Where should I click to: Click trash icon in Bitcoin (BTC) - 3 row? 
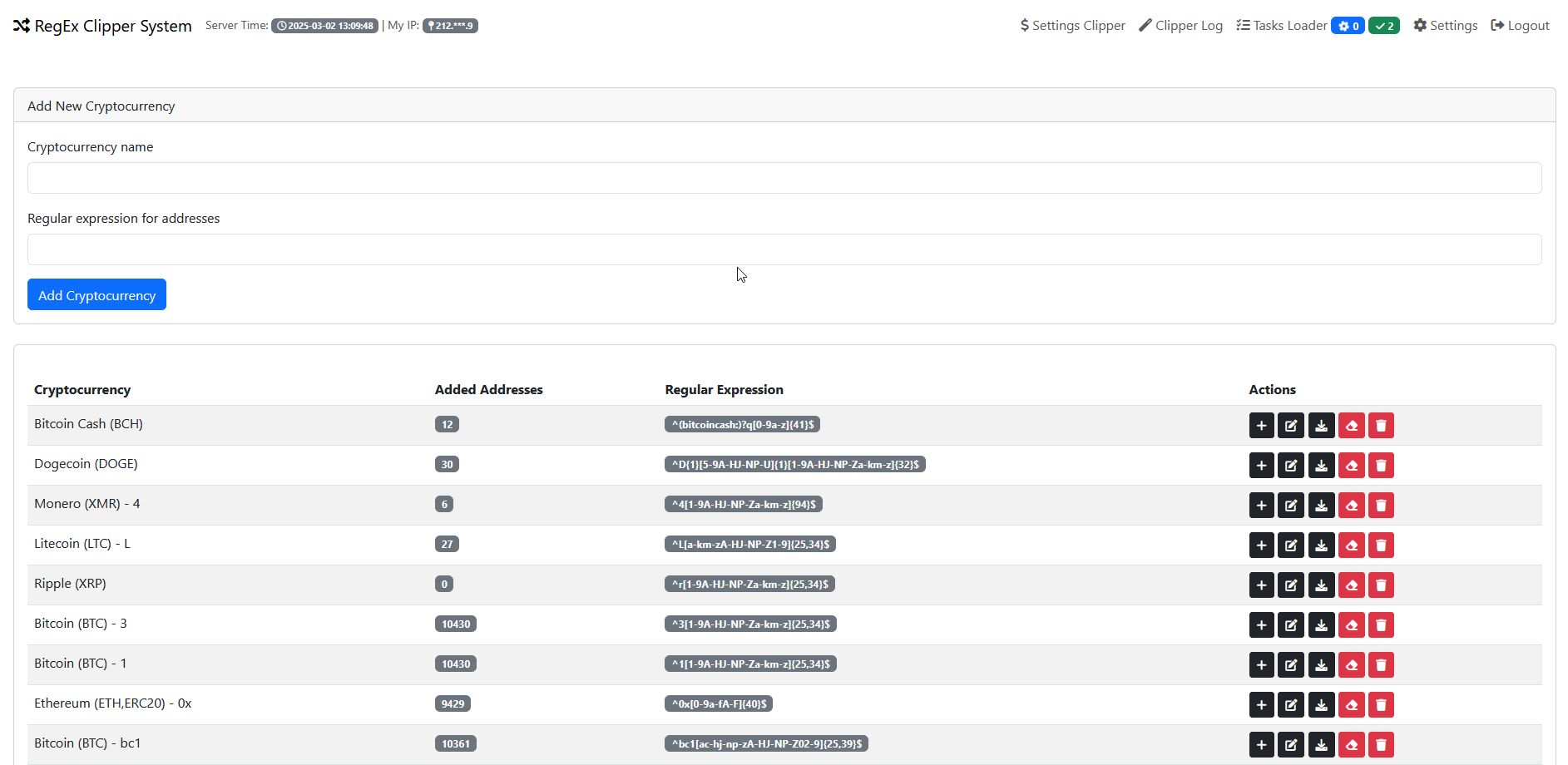pyautogui.click(x=1381, y=625)
